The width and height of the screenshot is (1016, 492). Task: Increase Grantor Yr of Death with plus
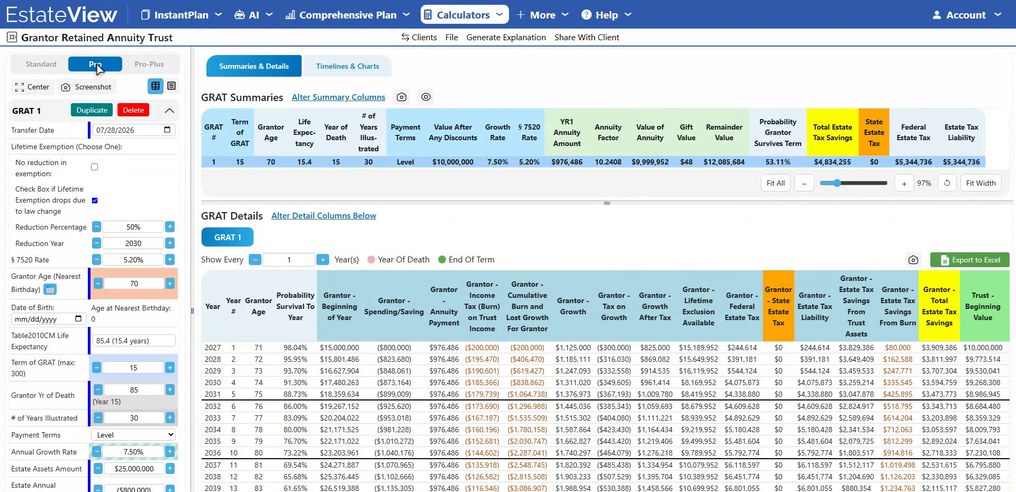[x=170, y=390]
